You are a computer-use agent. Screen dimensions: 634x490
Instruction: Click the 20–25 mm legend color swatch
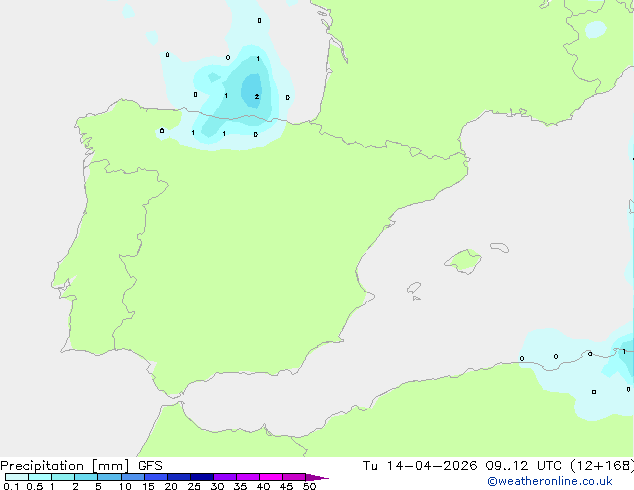tap(179, 477)
